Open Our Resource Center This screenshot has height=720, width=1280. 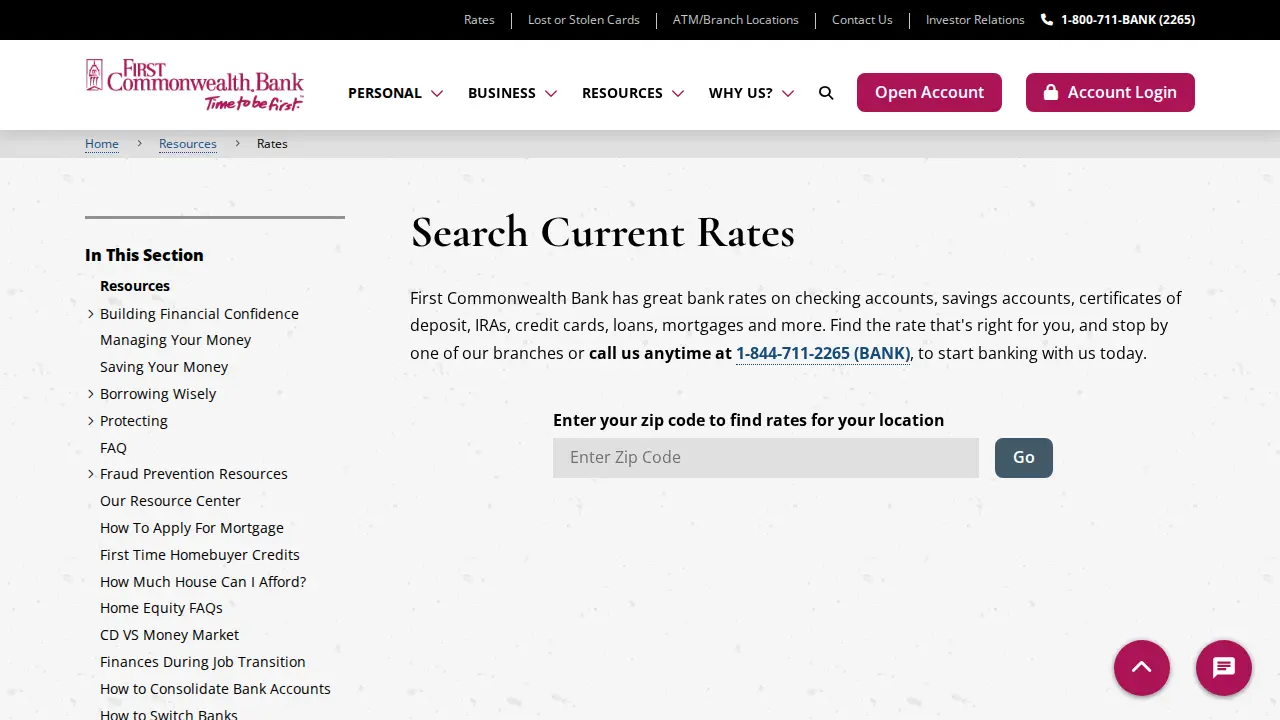(x=170, y=501)
